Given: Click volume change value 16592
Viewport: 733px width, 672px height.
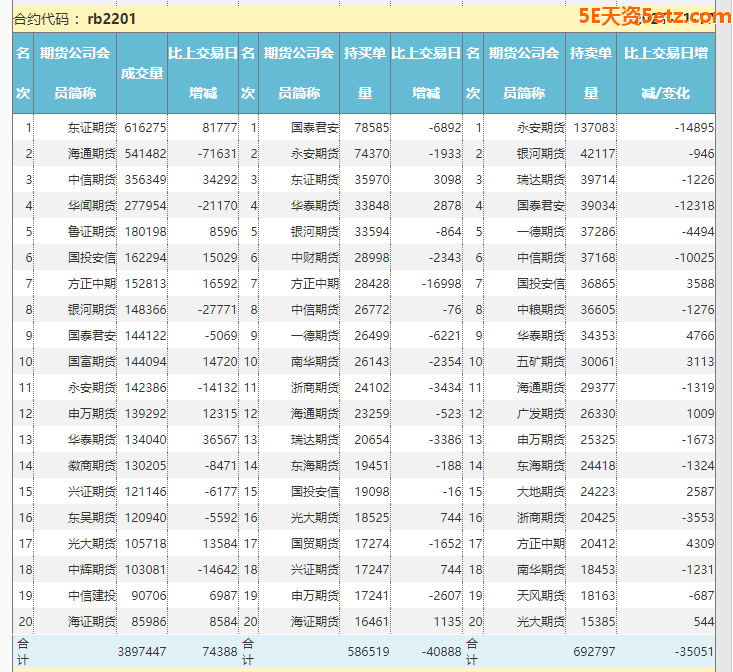Looking at the screenshot, I should tap(220, 284).
